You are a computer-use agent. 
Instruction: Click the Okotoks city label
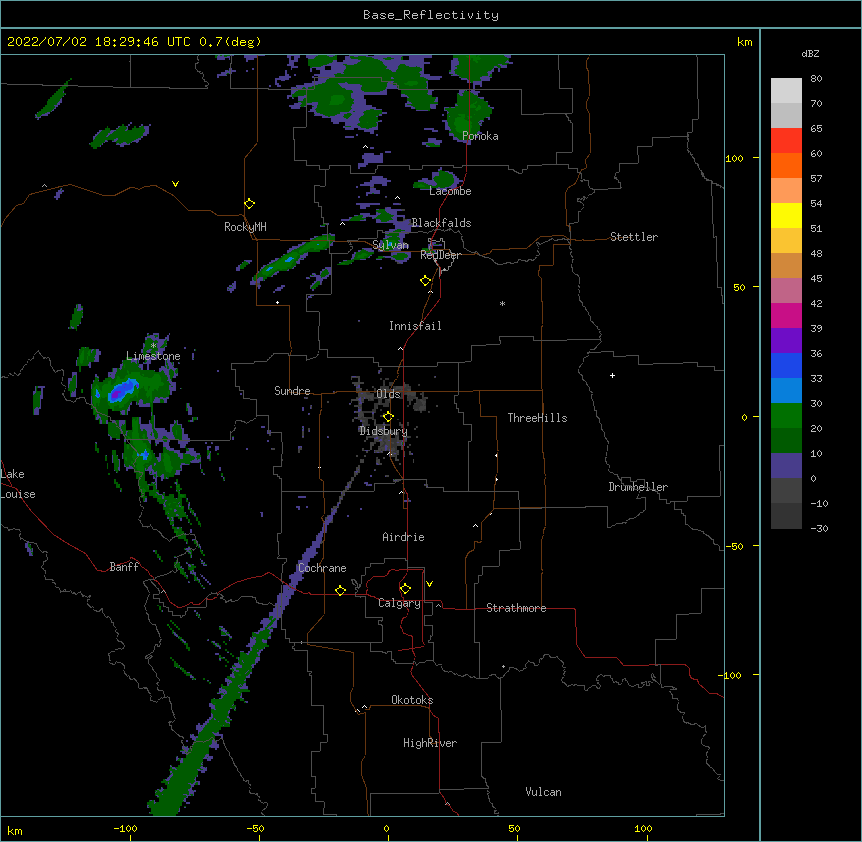[412, 700]
